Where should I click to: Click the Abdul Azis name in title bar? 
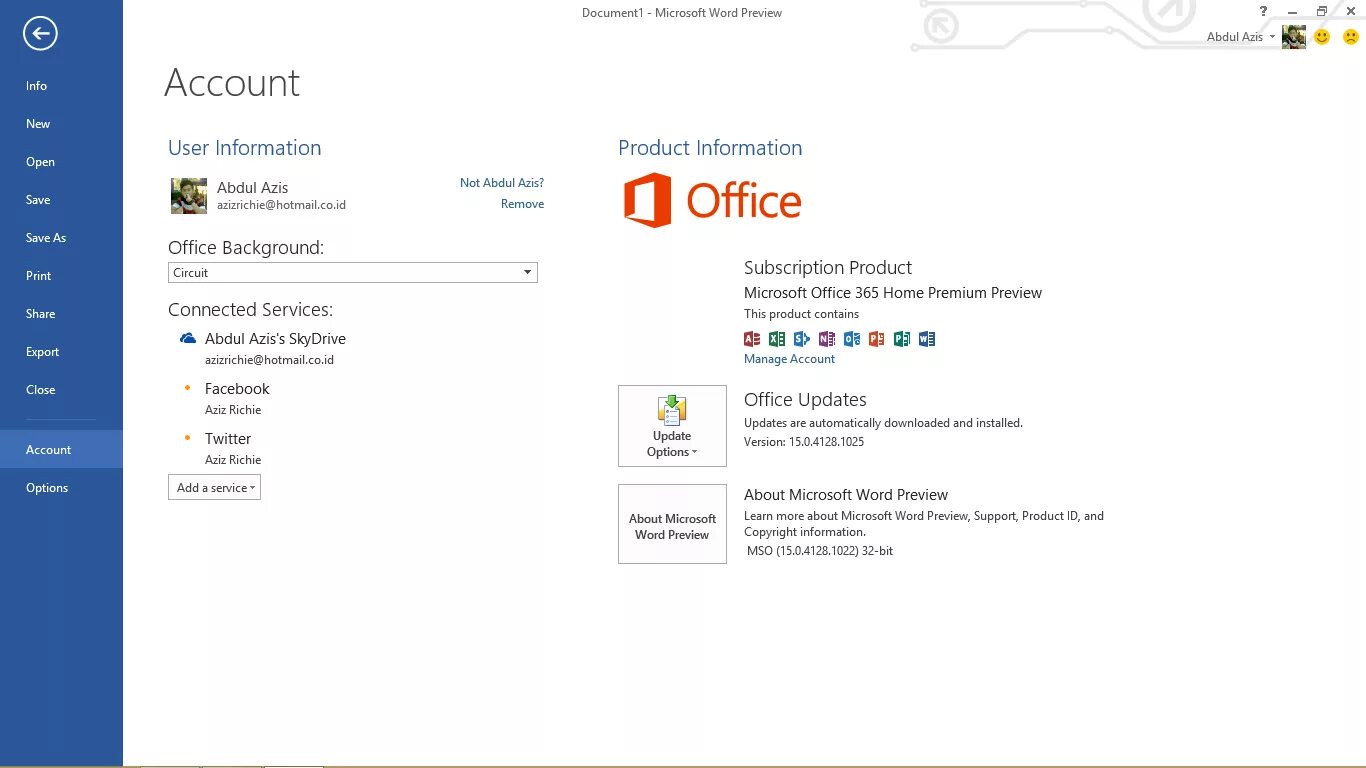click(x=1235, y=37)
